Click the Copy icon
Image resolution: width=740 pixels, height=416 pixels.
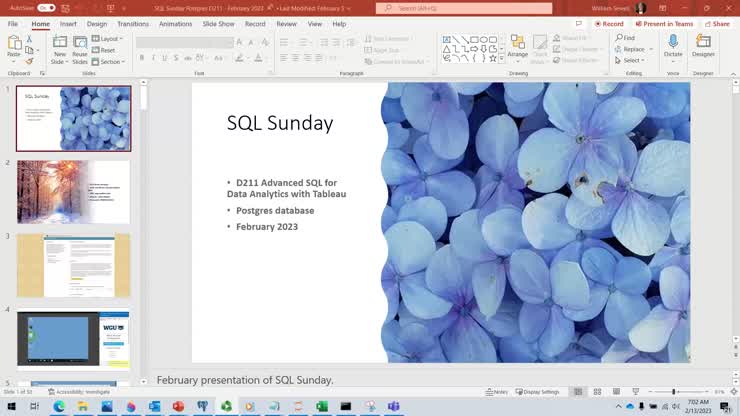pyautogui.click(x=29, y=50)
